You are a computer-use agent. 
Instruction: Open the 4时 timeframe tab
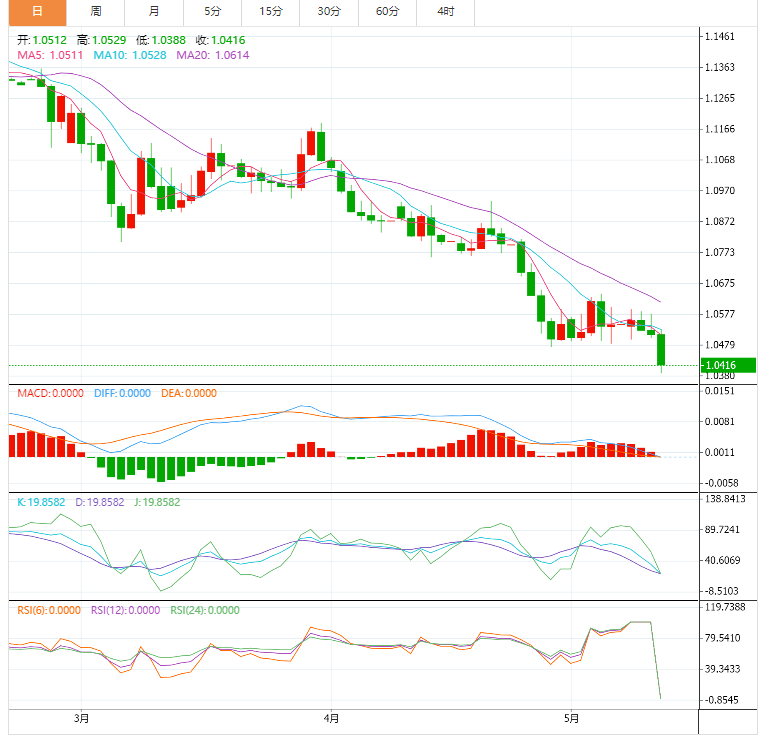point(445,12)
